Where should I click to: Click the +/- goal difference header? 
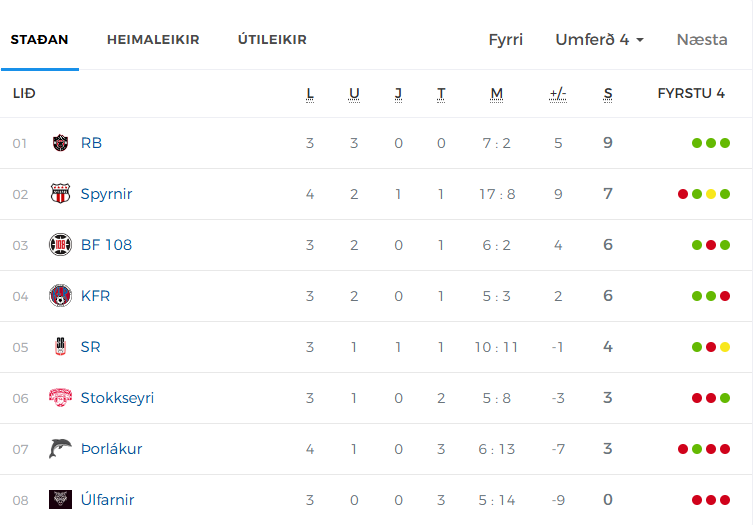click(x=558, y=94)
